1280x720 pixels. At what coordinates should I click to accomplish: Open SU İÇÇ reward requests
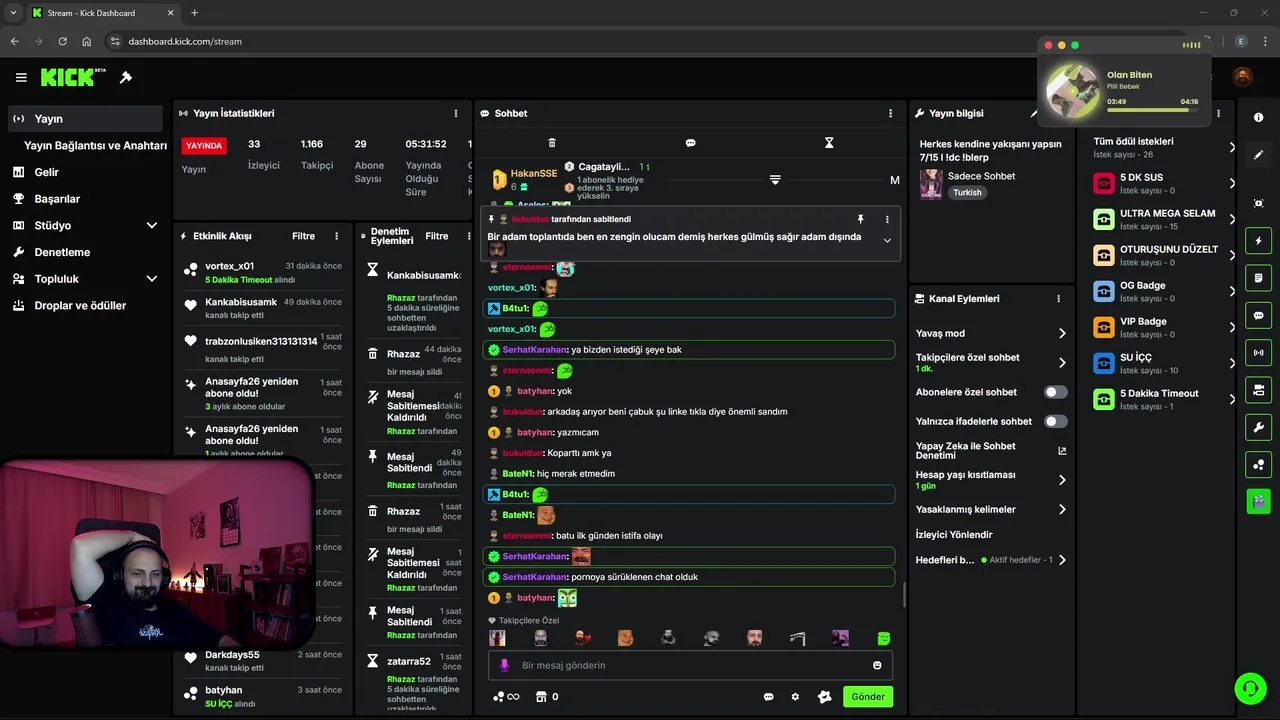(1163, 363)
